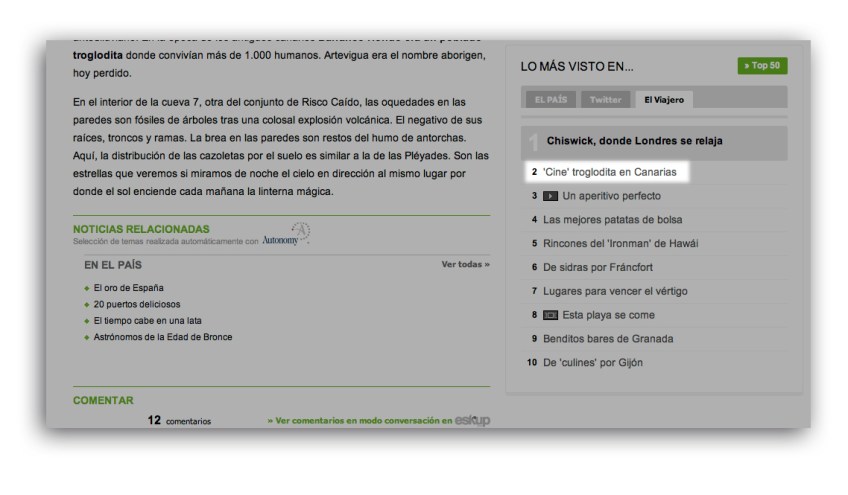Open 'Astrónomos de la Edad de Bronce'
Screen dimensions: 848x495
tap(162, 337)
